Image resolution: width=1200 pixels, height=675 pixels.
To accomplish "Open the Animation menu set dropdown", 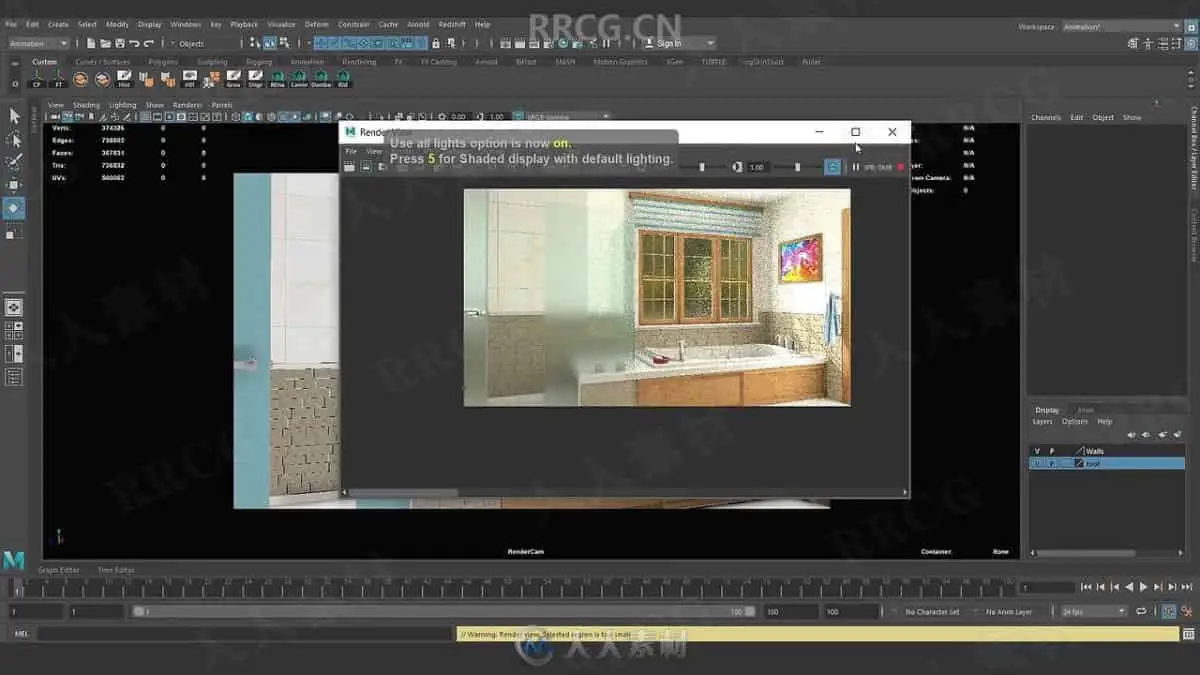I will pos(38,43).
